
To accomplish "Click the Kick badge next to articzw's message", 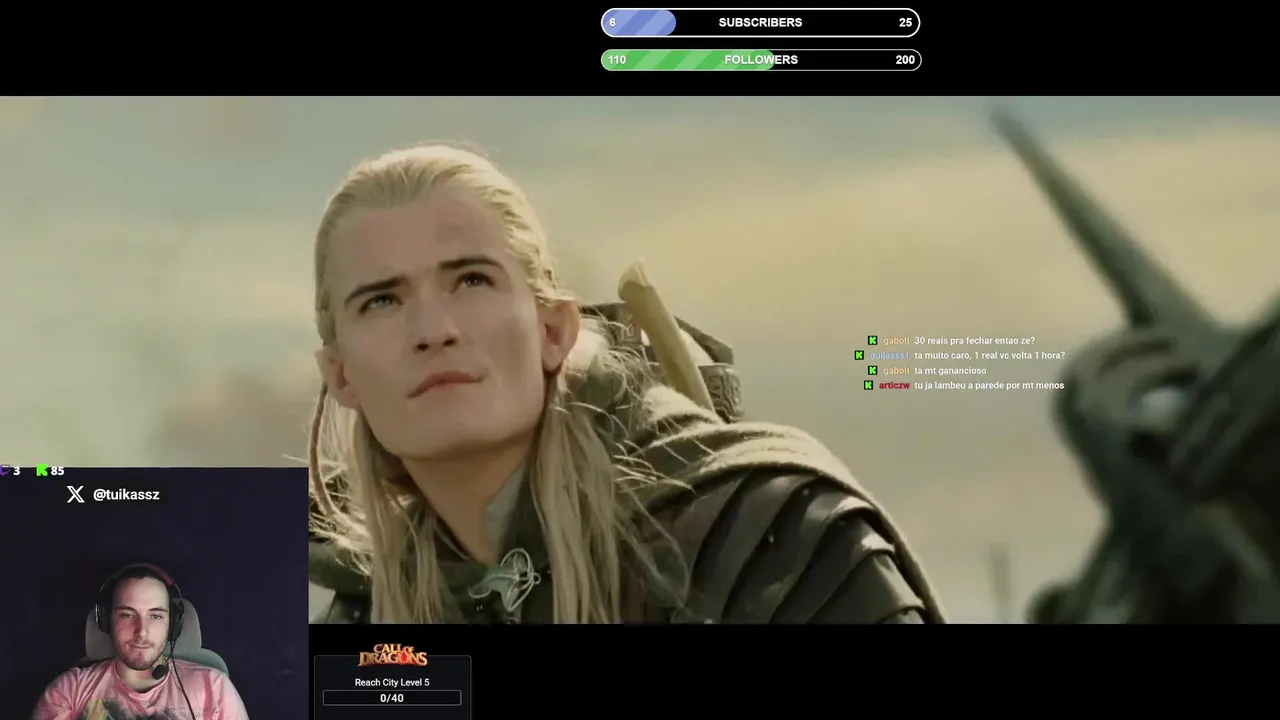I will (868, 385).
